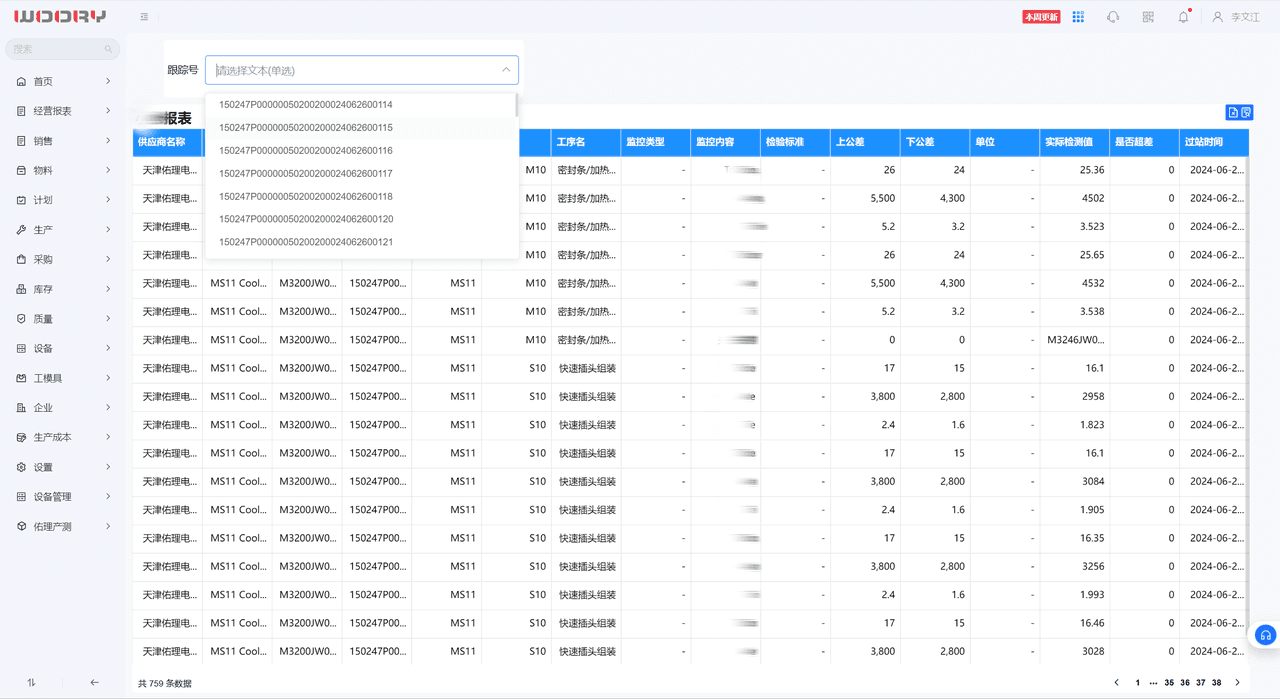
Task: Open the customer service headset icon
Action: coord(1113,17)
